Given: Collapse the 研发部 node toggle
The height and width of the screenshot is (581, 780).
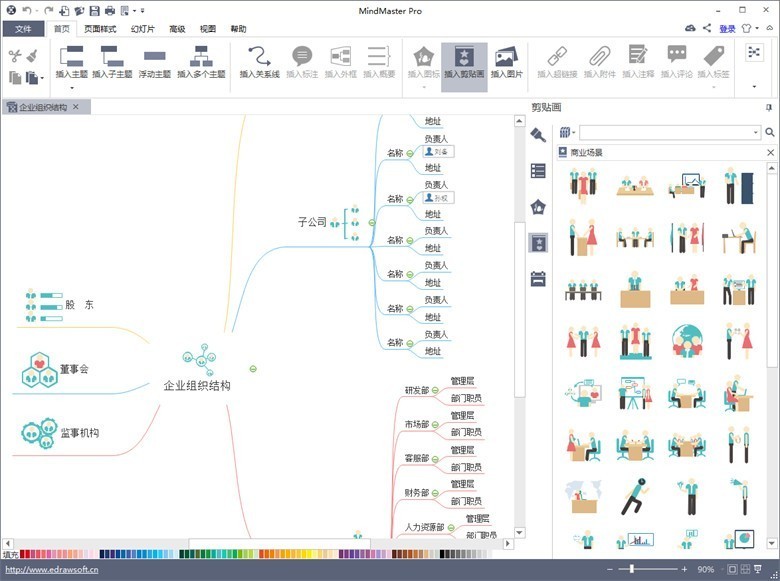Looking at the screenshot, I should 435,390.
